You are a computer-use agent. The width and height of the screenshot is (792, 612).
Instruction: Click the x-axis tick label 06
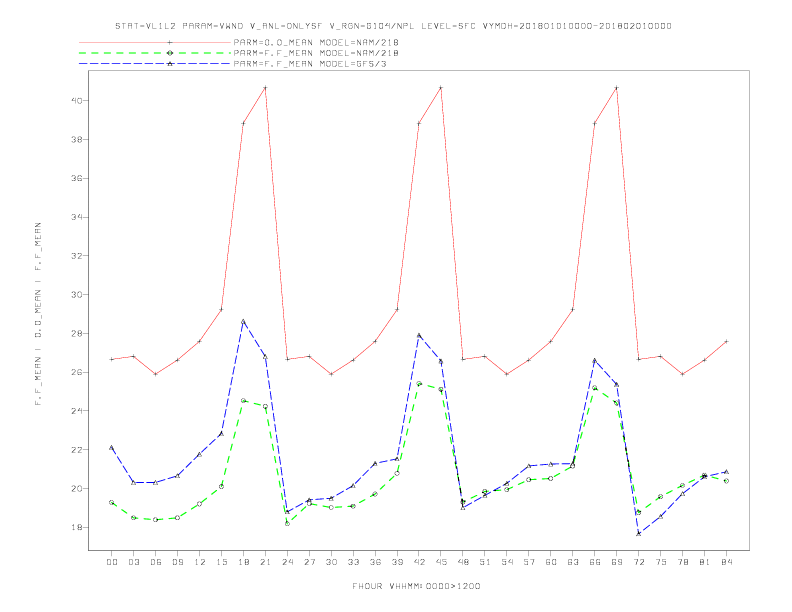pos(156,562)
